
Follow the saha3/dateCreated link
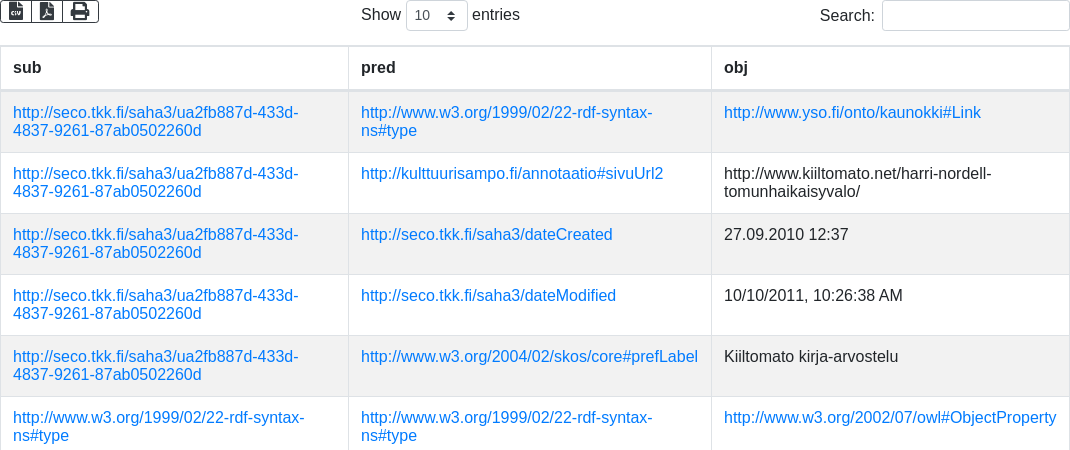[x=486, y=235]
